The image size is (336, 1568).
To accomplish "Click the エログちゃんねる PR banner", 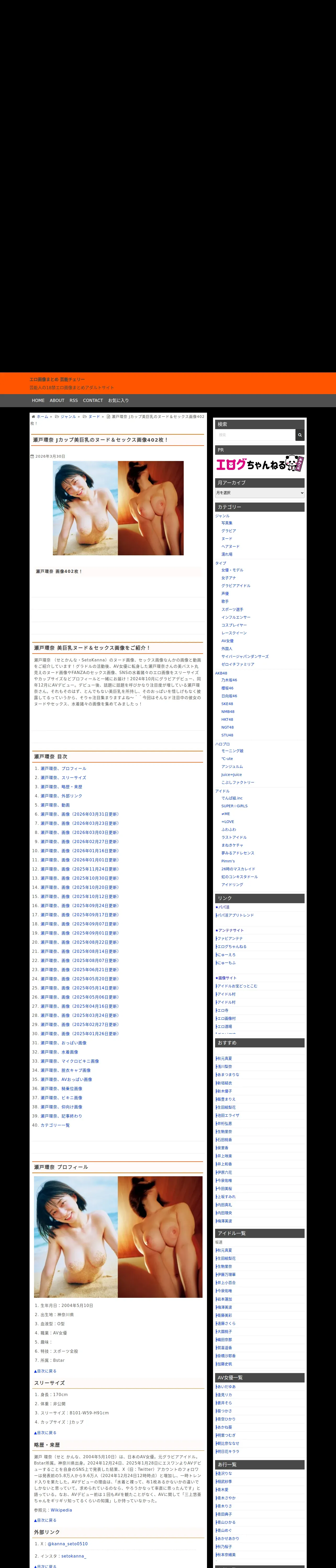I will click(260, 464).
